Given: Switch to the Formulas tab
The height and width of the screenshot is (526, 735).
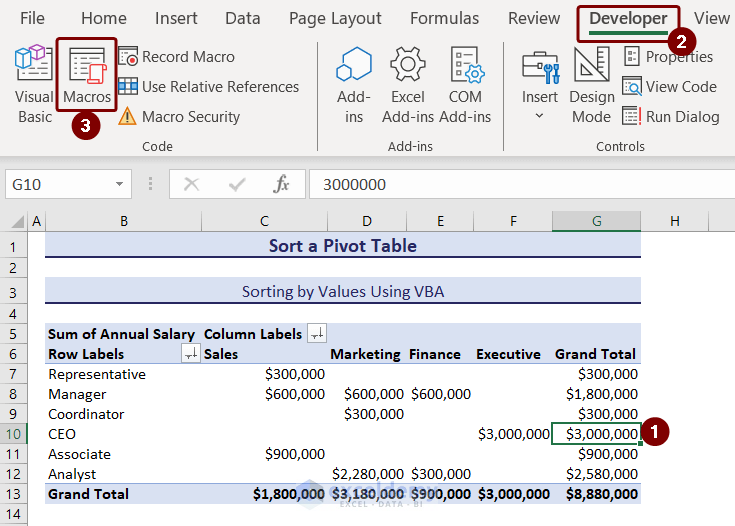Looking at the screenshot, I should coord(444,18).
